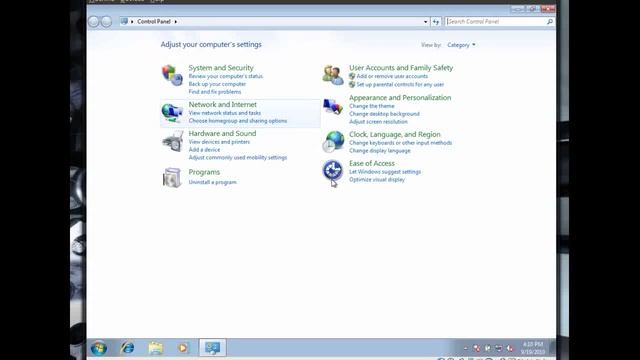Click Choose homegroup and sharing options

point(238,121)
